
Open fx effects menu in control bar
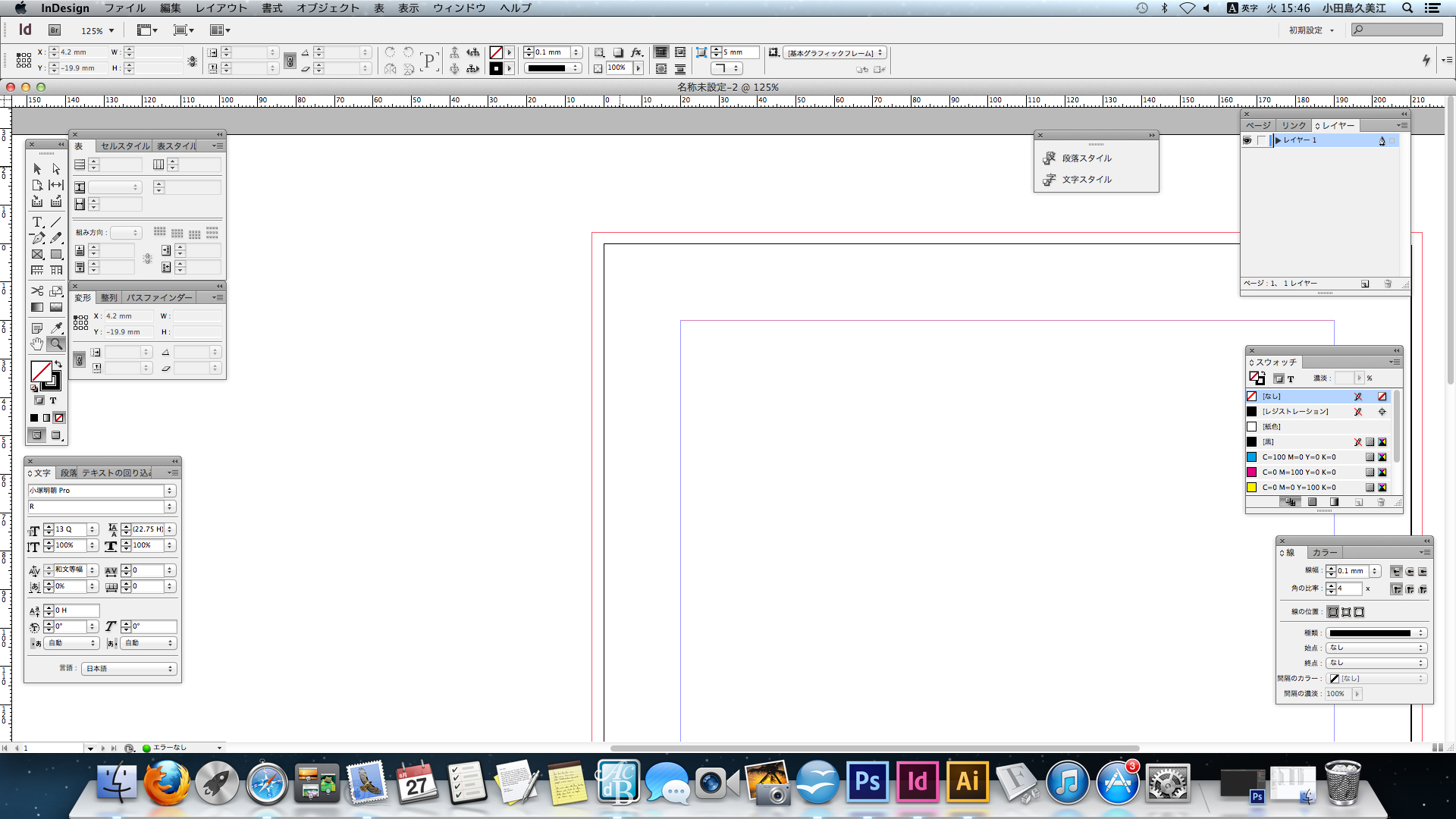point(637,52)
